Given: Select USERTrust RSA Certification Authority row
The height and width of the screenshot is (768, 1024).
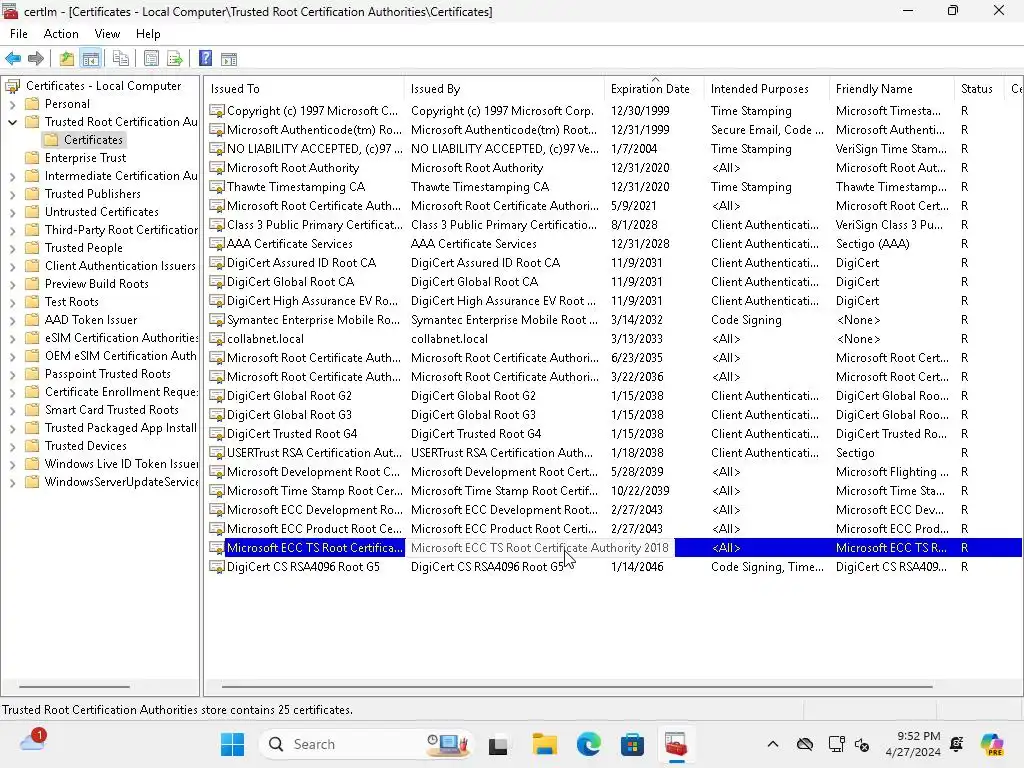Looking at the screenshot, I should (614, 453).
